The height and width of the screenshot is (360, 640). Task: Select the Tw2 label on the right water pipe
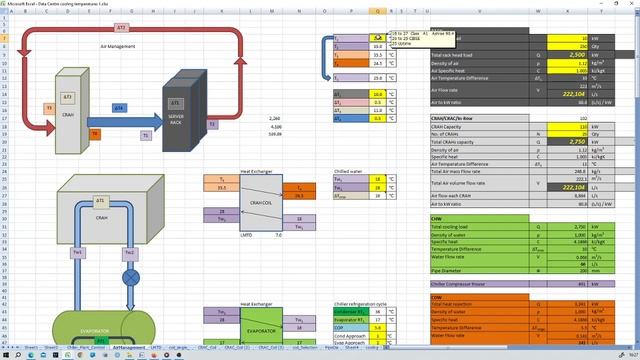129,253
